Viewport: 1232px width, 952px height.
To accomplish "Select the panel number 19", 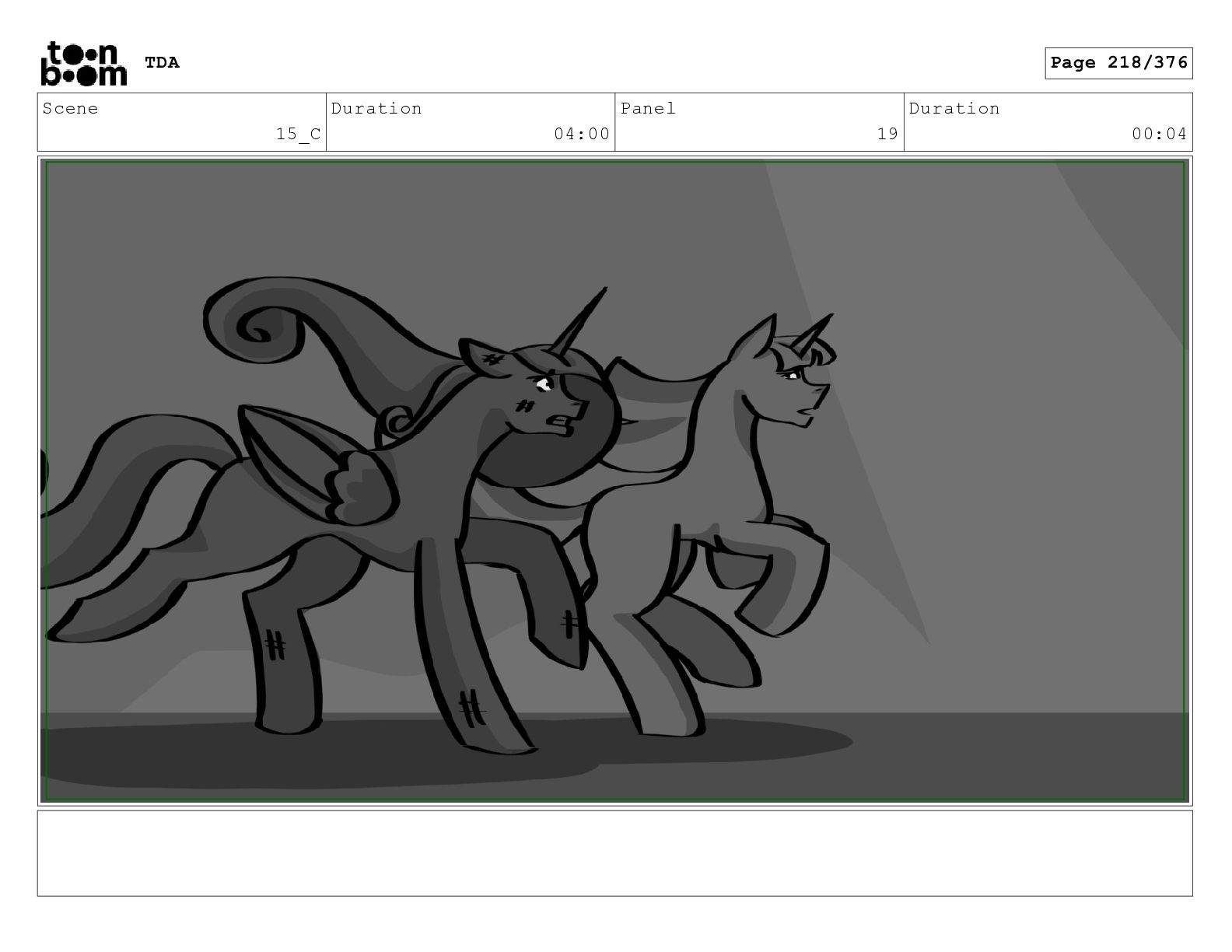I will click(887, 134).
